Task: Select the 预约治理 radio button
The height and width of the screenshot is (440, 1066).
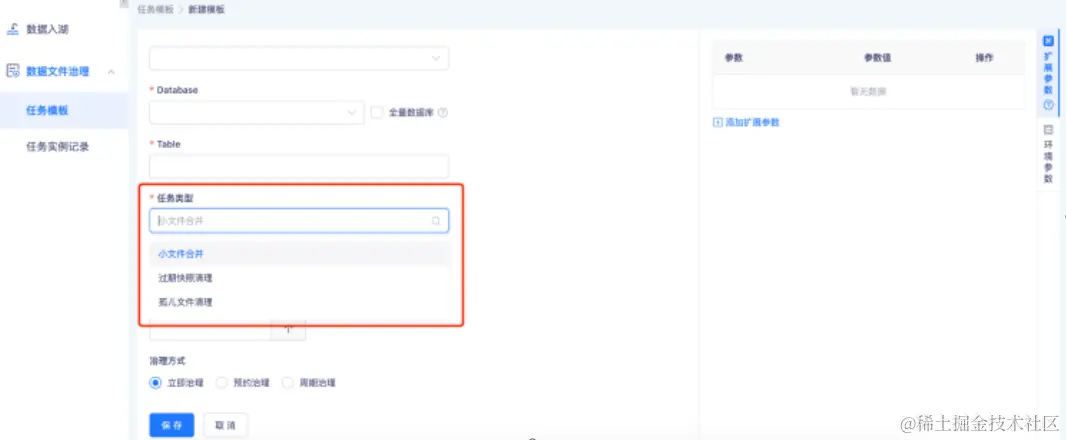Action: (x=221, y=383)
